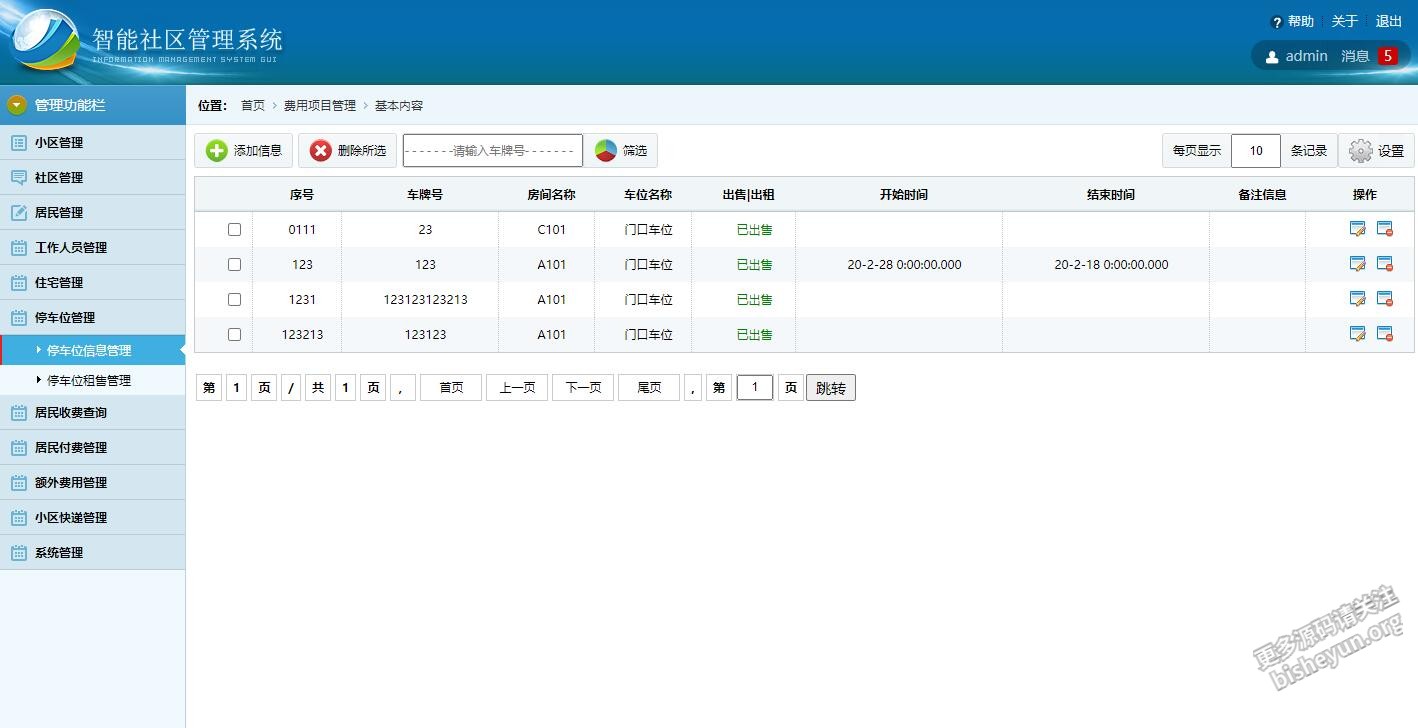Open the 小区管理 menu
Screen dimensions: 1418x728
pos(93,142)
